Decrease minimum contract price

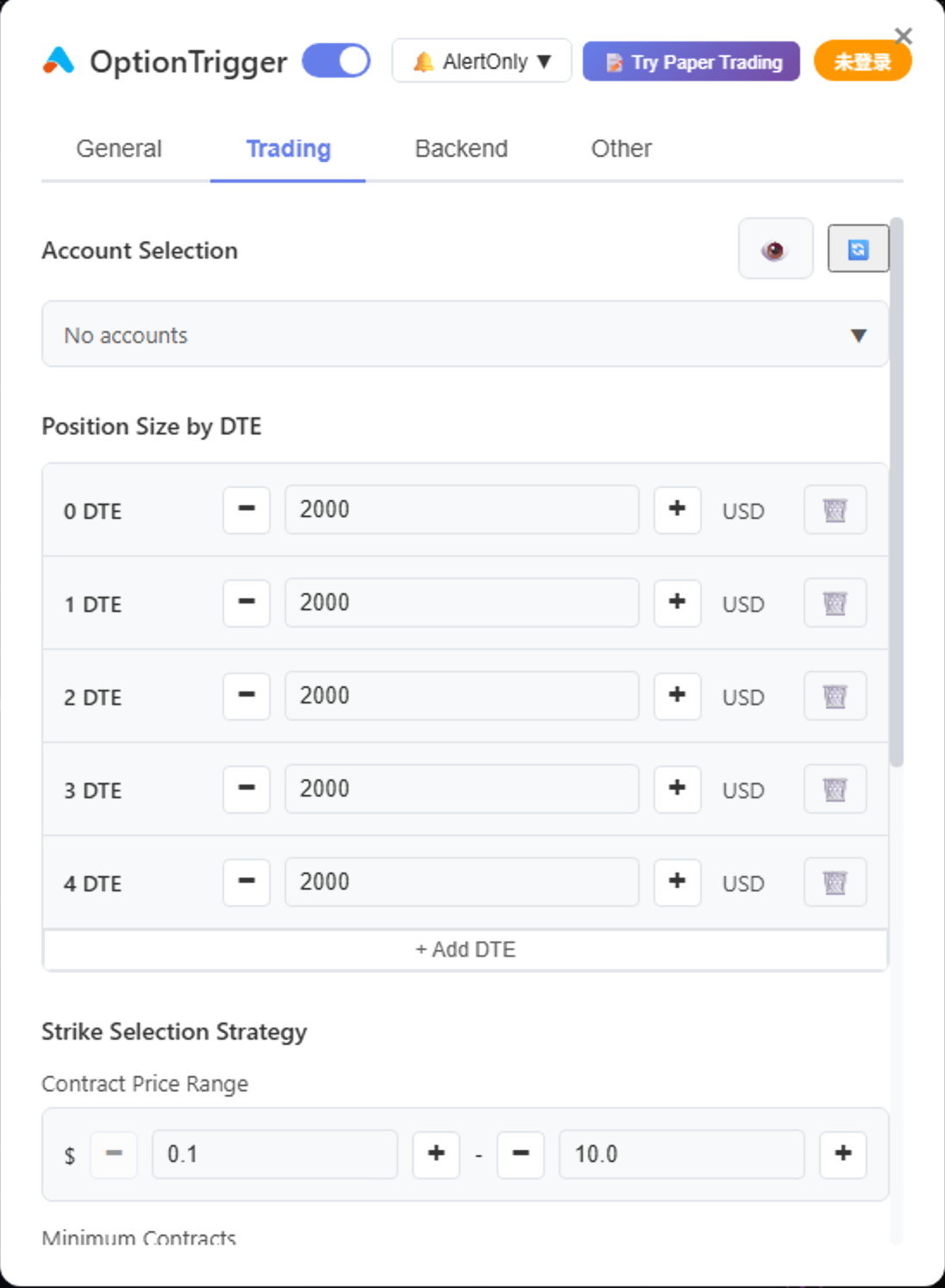pos(114,1154)
